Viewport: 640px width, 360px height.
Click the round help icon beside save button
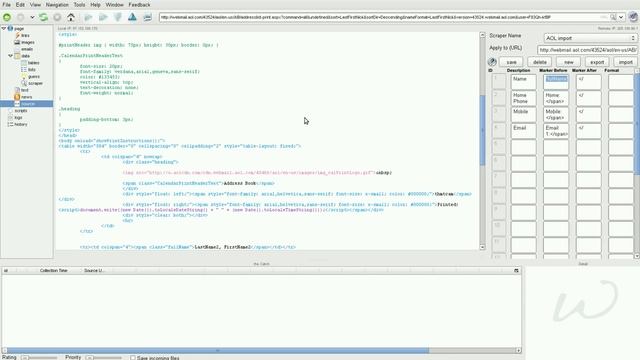492,62
